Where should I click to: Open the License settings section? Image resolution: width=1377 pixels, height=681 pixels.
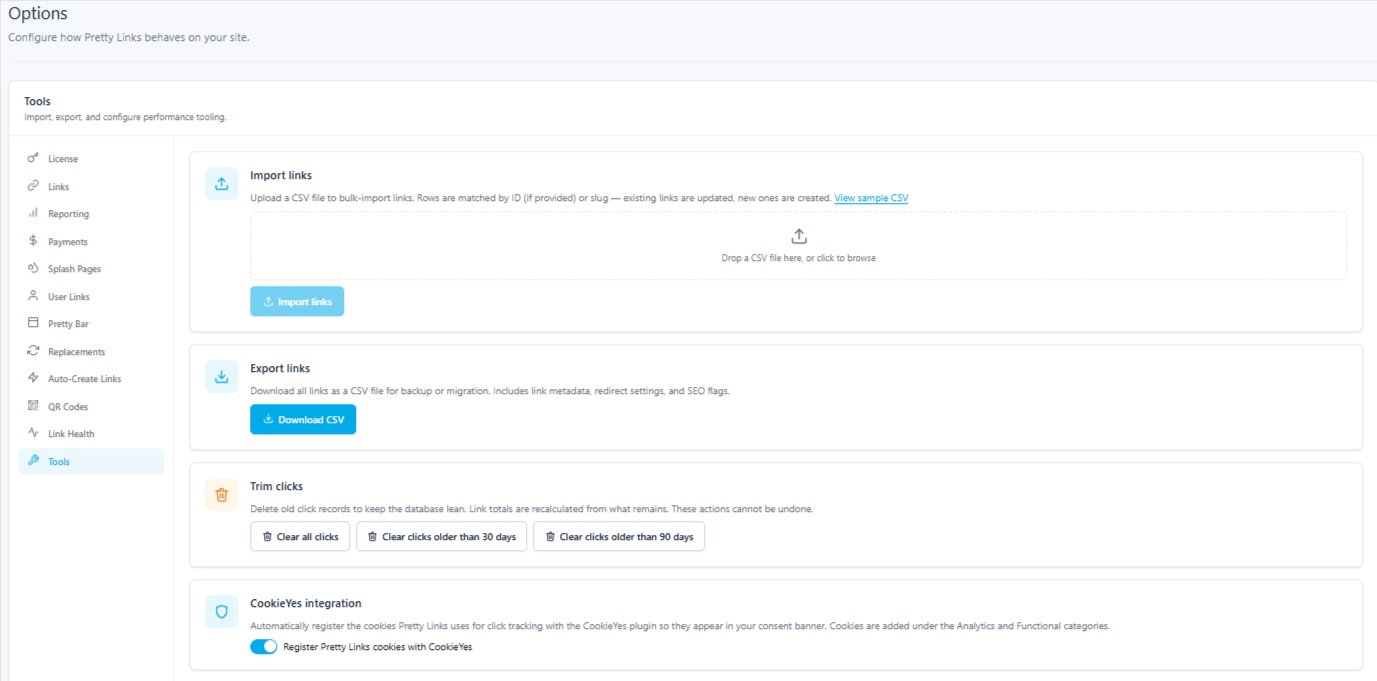click(x=91, y=159)
